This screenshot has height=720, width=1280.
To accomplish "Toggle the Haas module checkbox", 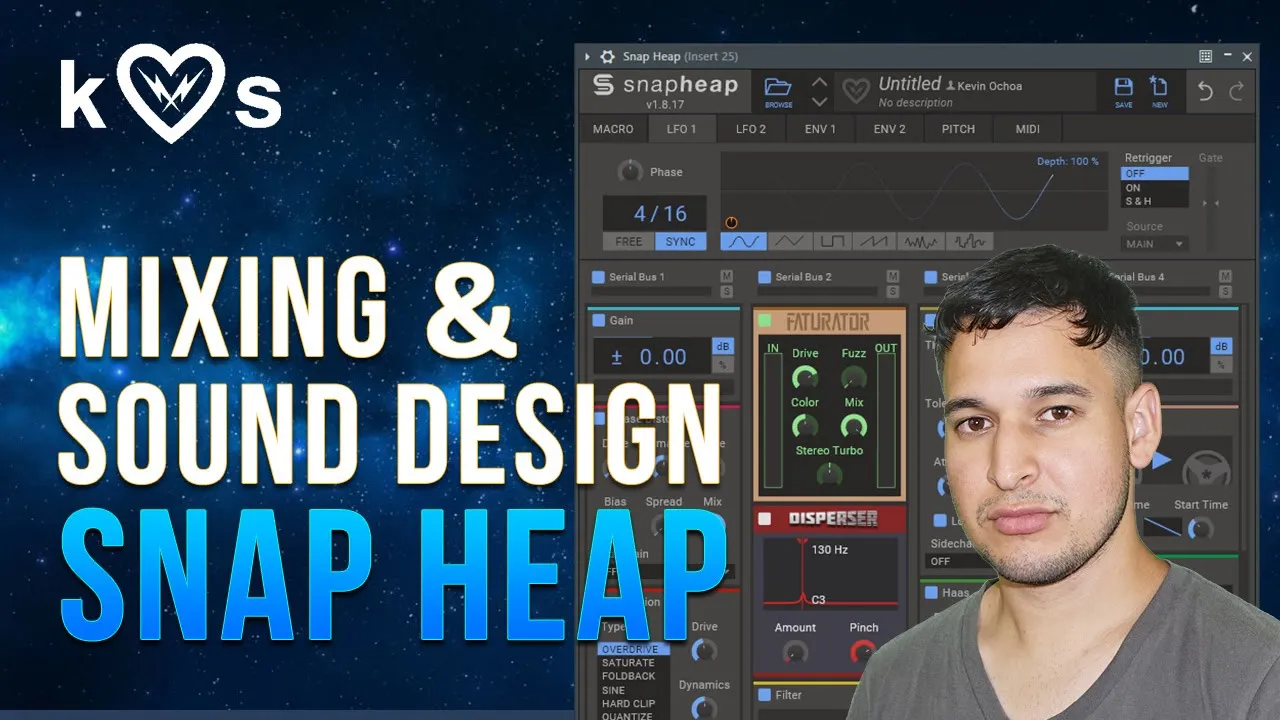I will 931,593.
